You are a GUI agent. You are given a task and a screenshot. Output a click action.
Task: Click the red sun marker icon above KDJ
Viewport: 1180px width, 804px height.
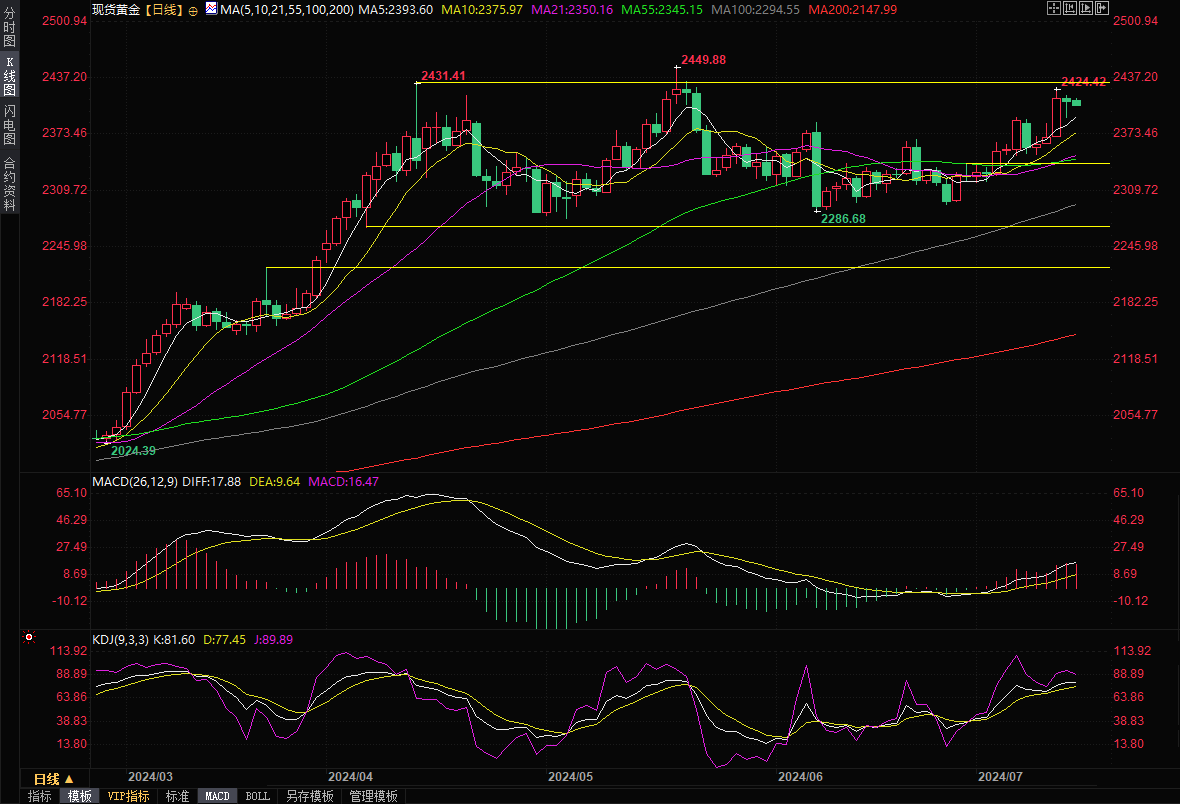point(29,636)
